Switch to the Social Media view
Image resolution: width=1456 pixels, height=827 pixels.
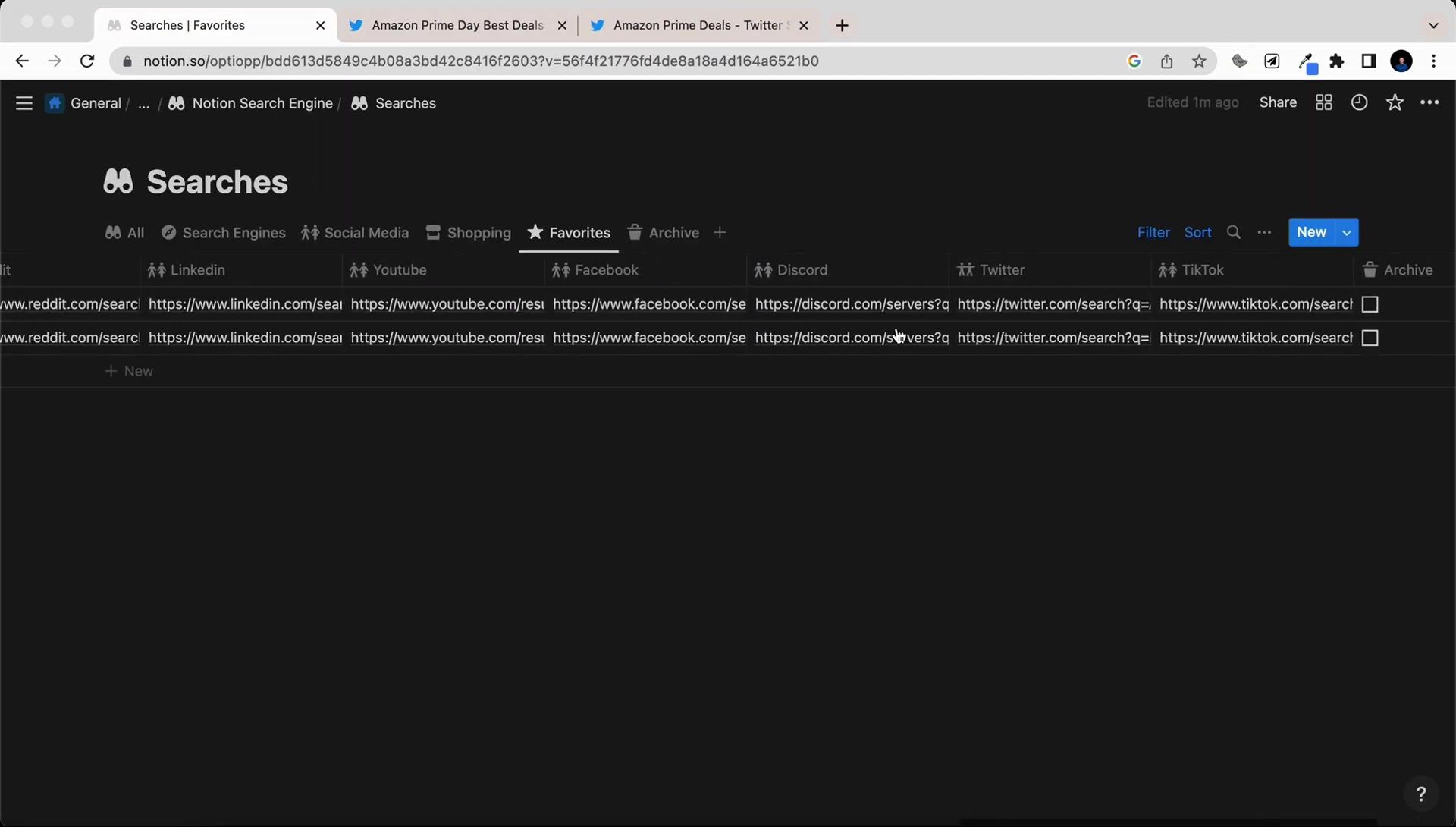click(x=355, y=233)
